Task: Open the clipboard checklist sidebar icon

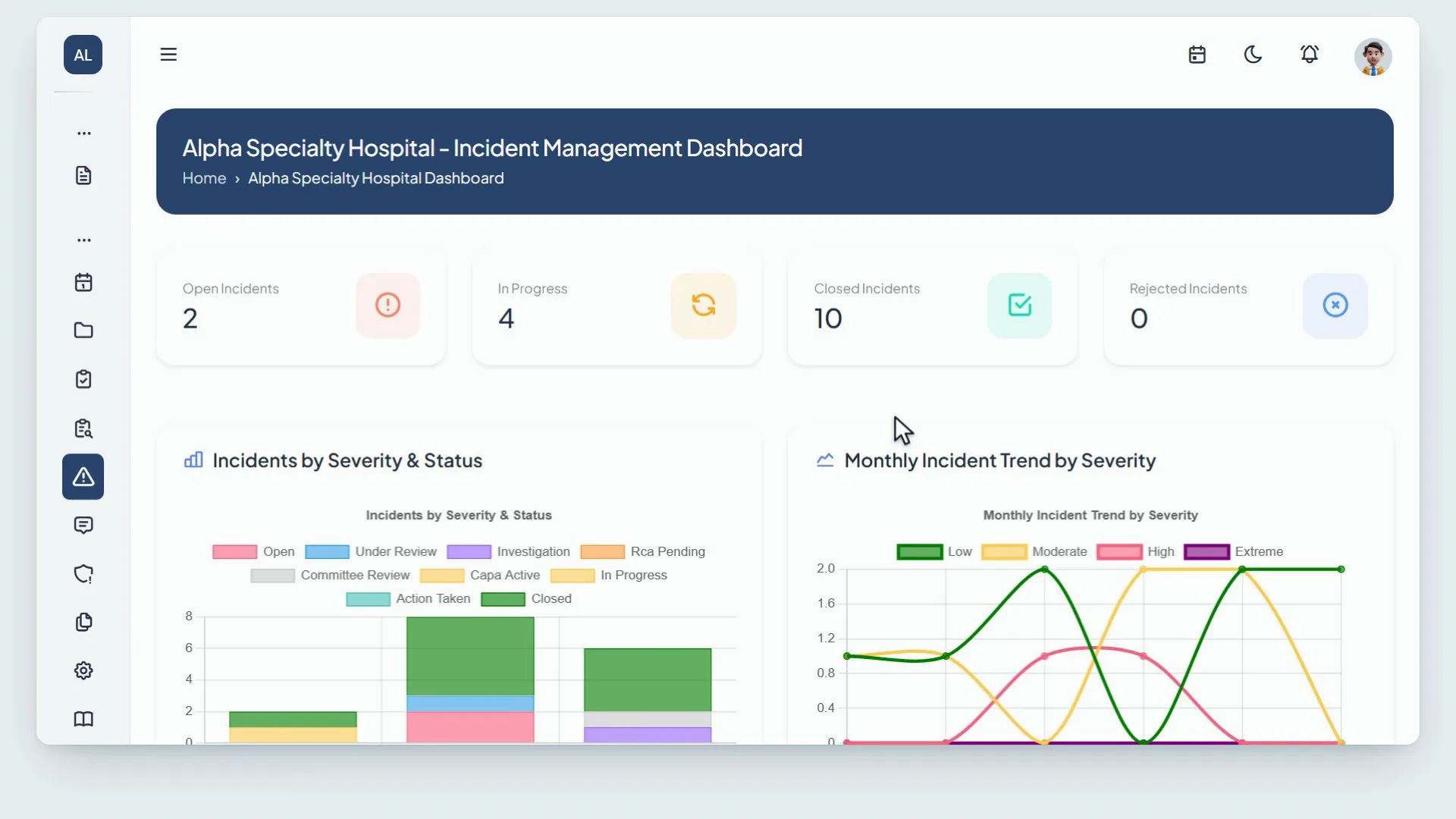Action: 83,379
